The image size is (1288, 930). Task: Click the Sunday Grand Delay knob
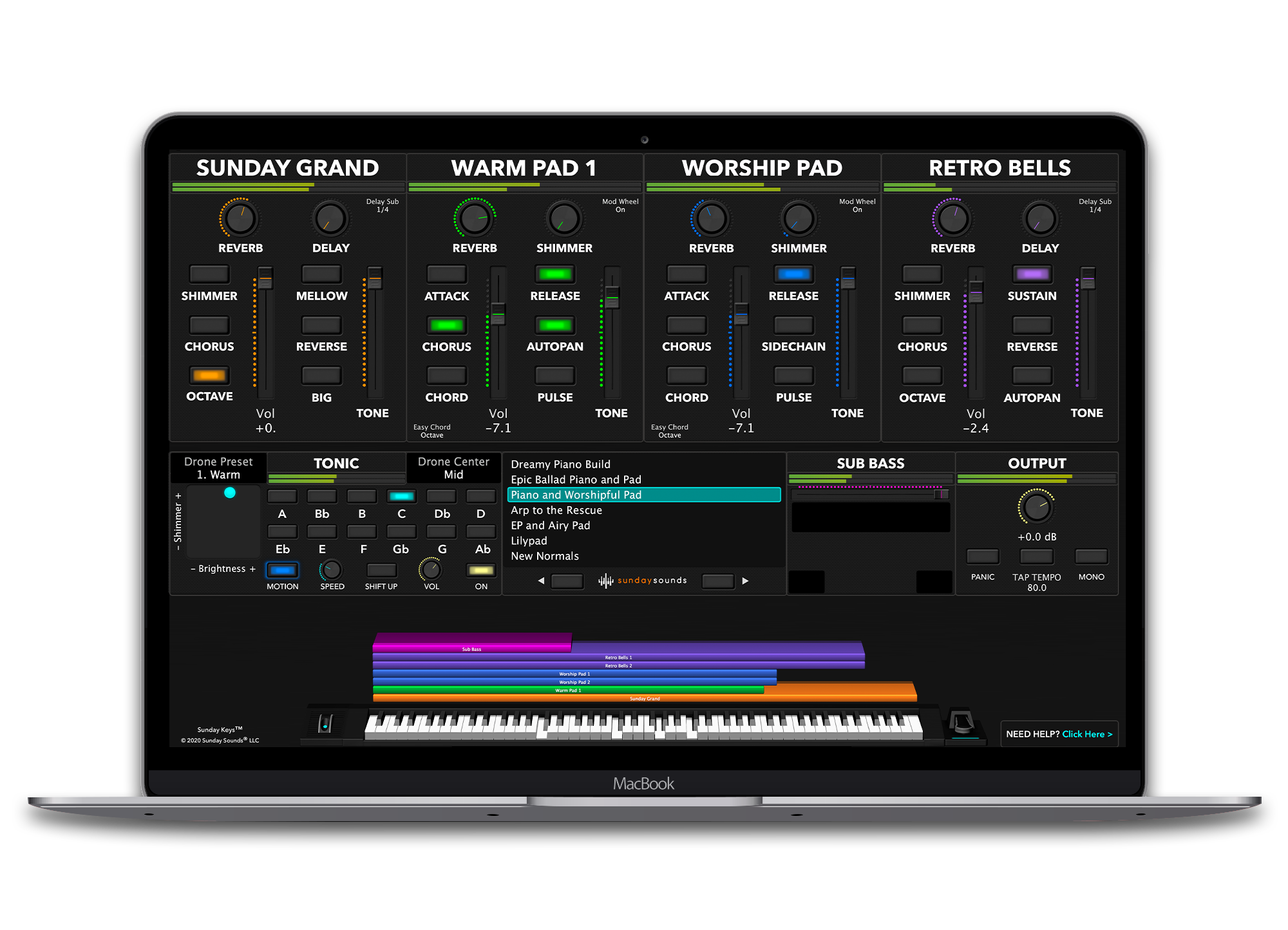pyautogui.click(x=330, y=219)
